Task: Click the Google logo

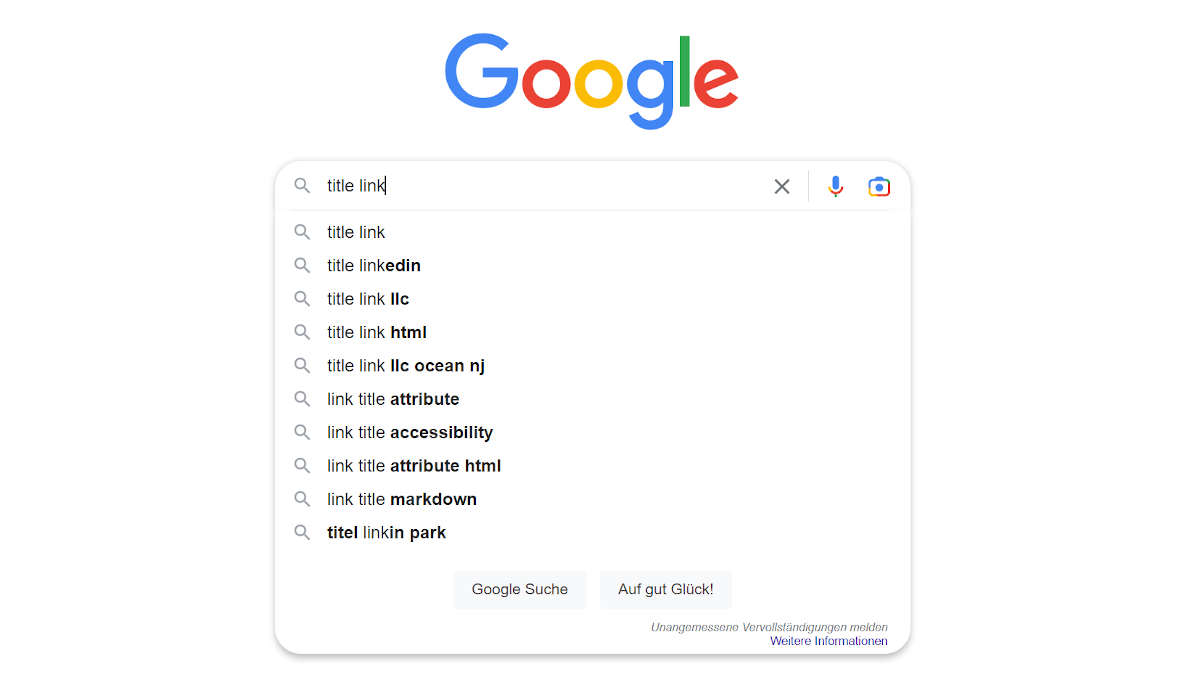Action: point(591,80)
